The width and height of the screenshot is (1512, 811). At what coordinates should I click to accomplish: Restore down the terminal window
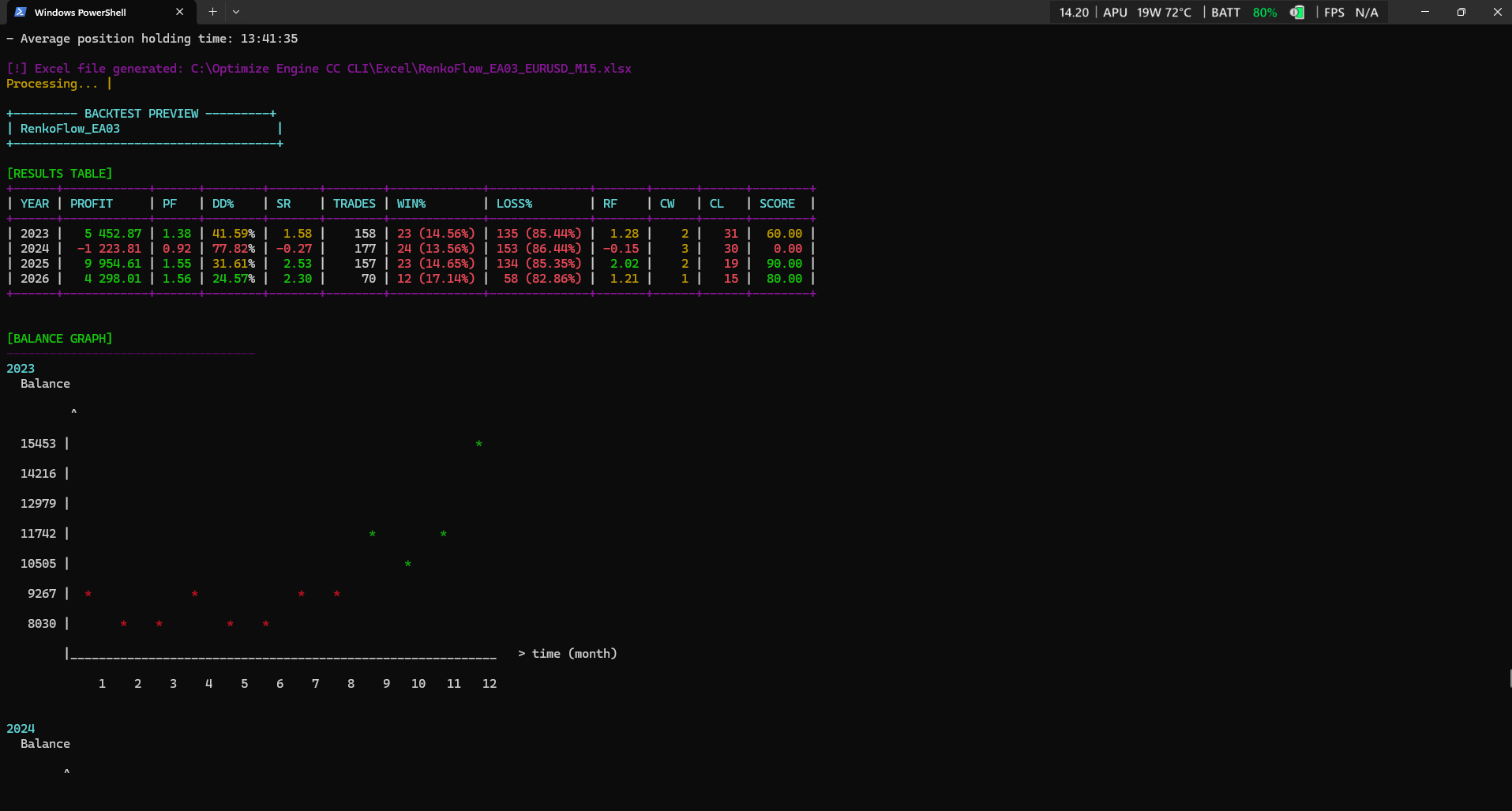[x=1461, y=12]
